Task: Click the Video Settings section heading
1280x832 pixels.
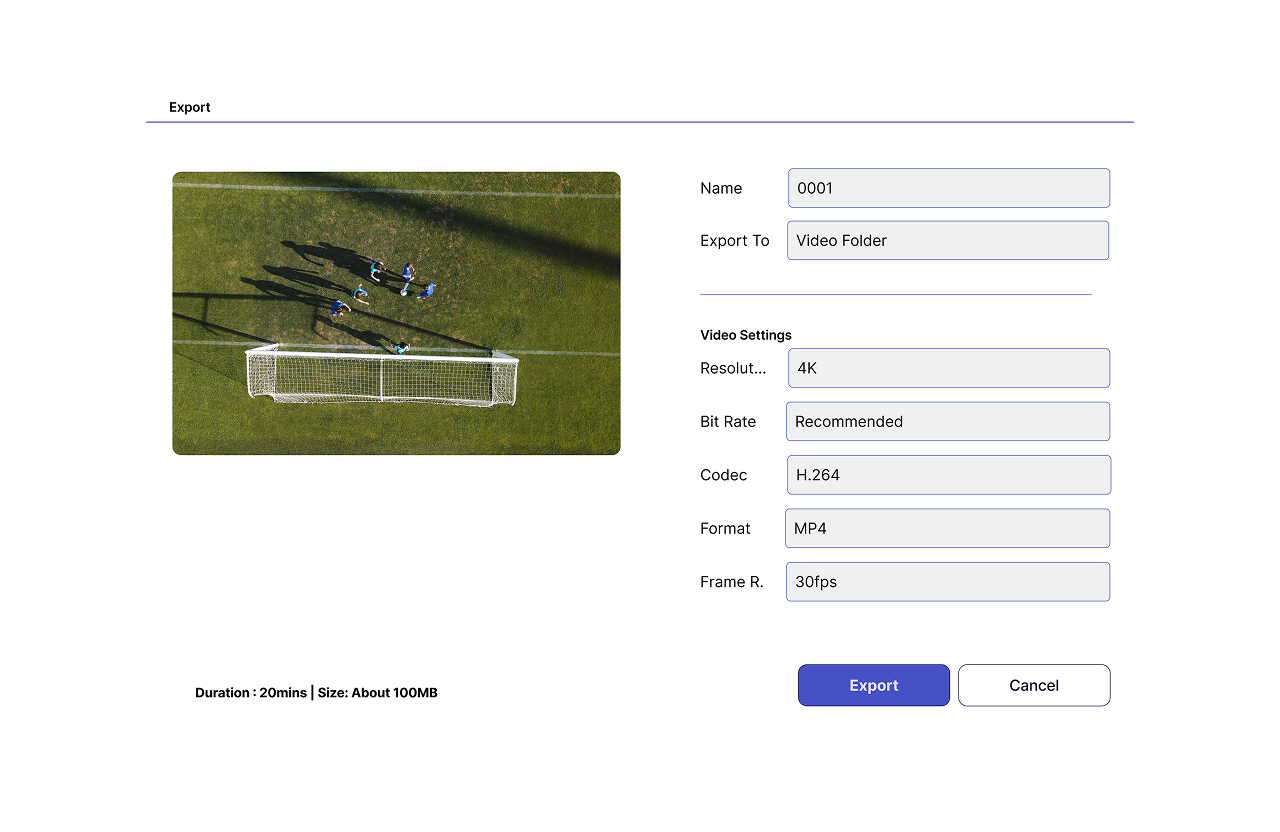Action: 745,335
